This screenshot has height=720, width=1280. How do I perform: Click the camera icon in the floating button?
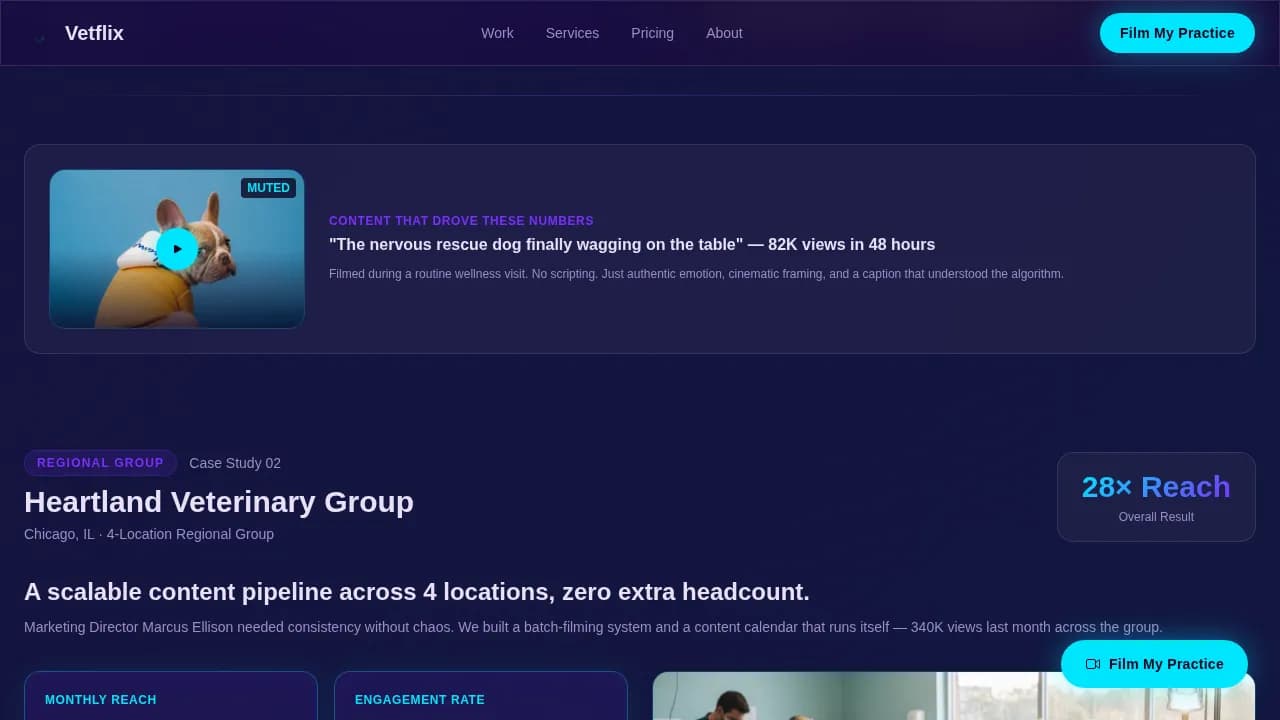coord(1093,664)
